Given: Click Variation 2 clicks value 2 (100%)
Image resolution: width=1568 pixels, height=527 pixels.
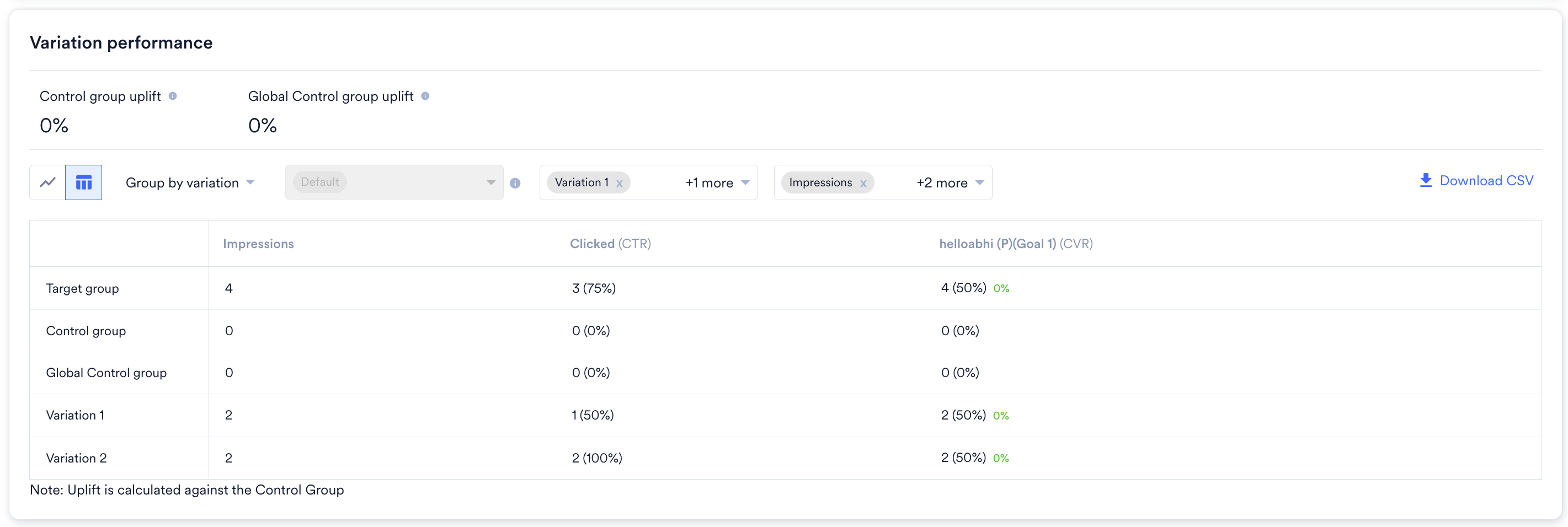Looking at the screenshot, I should [596, 458].
